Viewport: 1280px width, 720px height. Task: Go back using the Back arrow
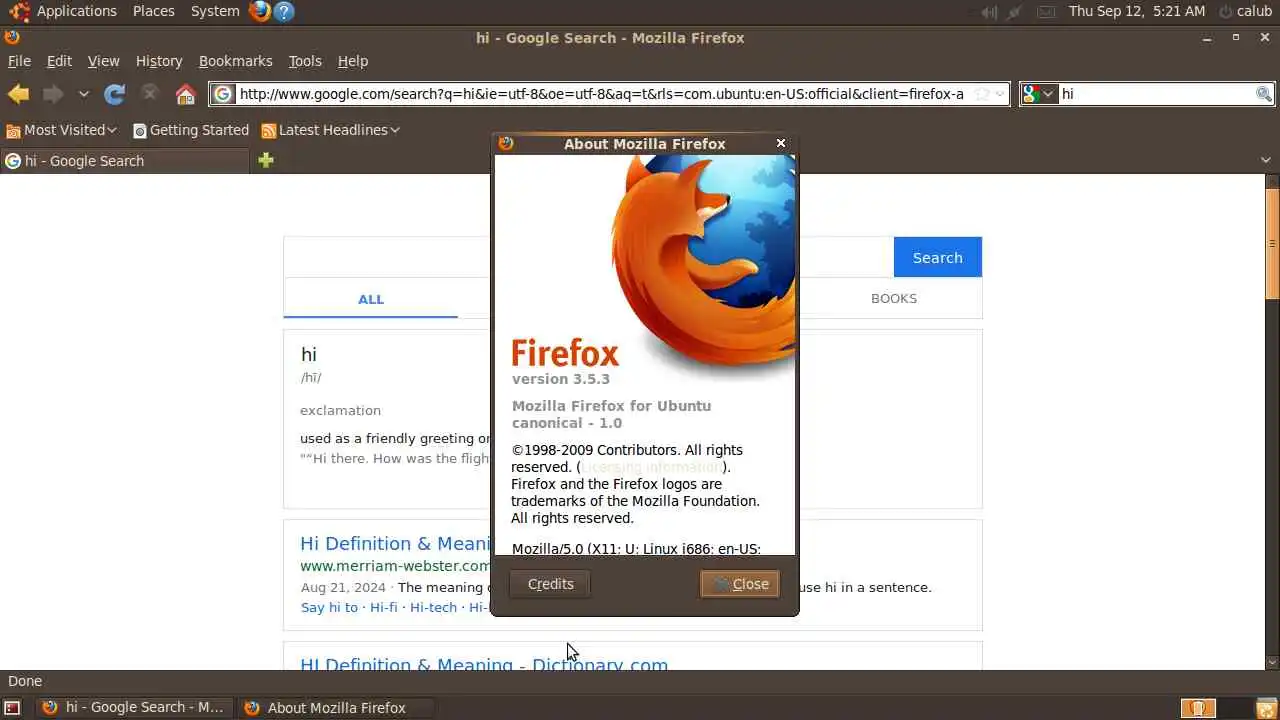pos(19,94)
